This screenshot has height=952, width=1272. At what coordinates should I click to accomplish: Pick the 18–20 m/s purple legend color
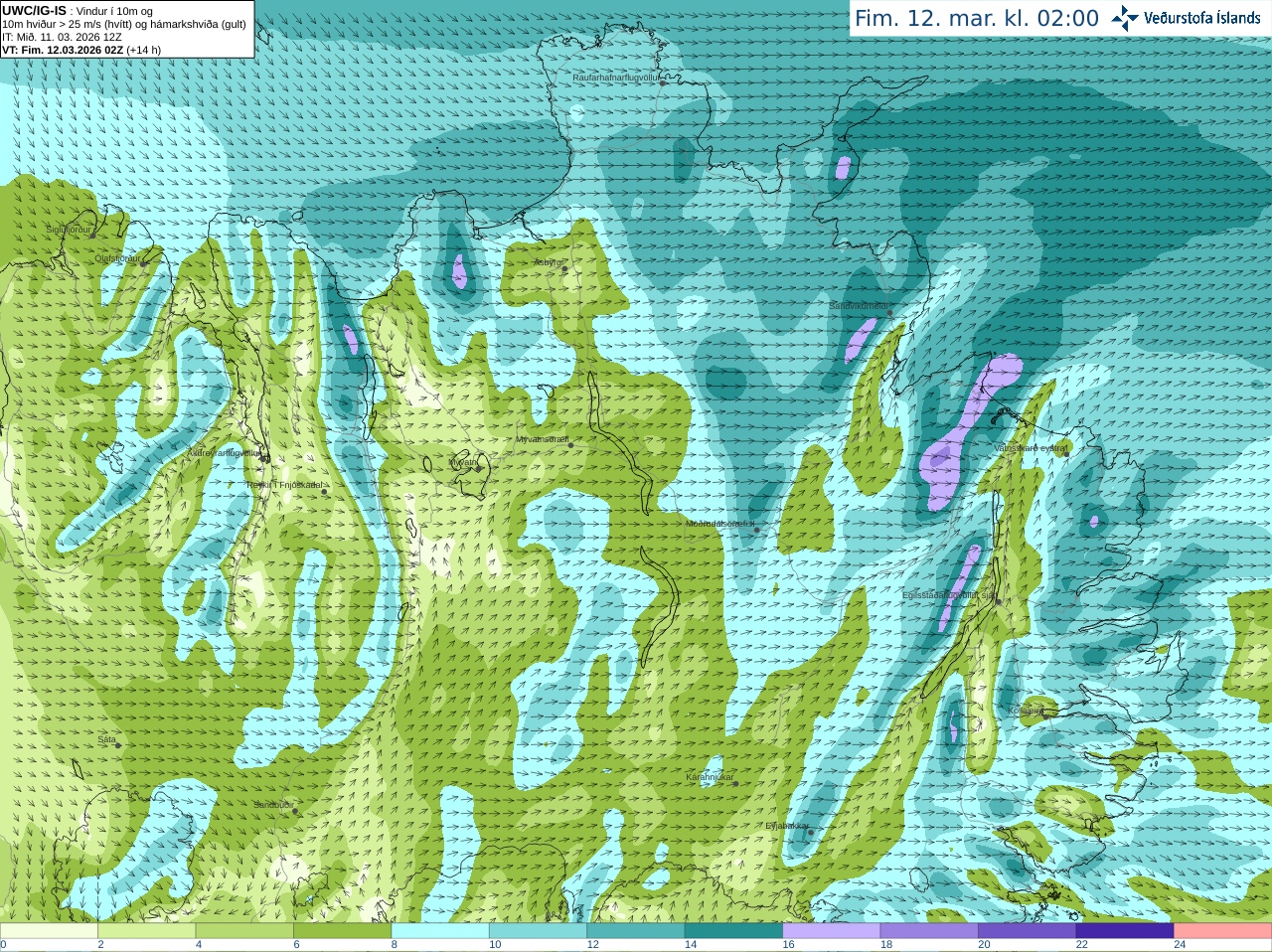(x=929, y=931)
